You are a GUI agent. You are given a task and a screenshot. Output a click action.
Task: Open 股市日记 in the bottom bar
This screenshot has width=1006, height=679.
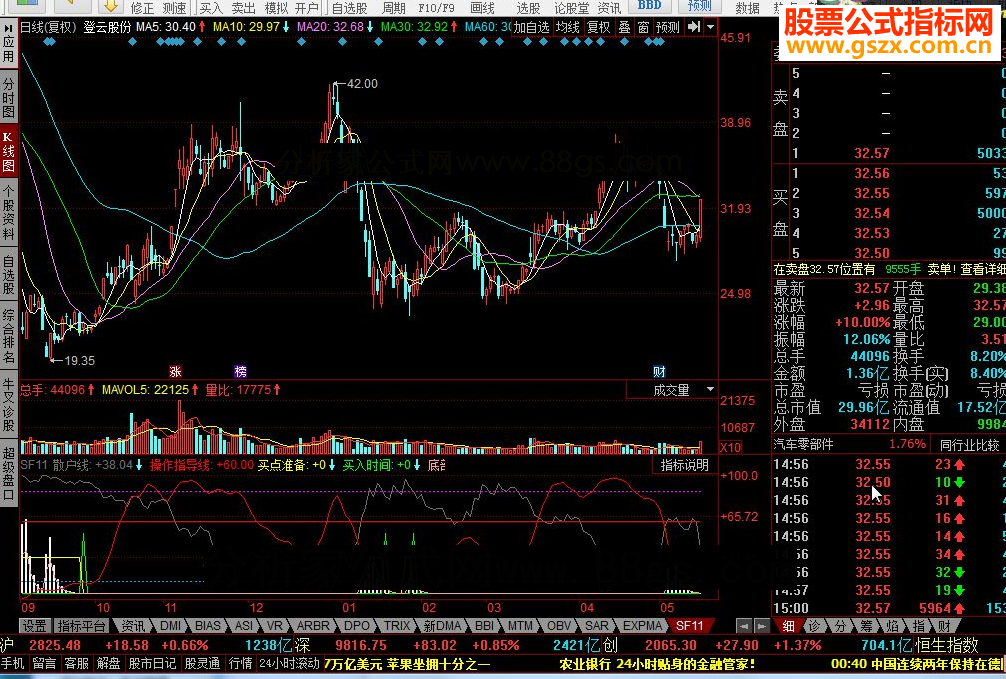pos(152,664)
